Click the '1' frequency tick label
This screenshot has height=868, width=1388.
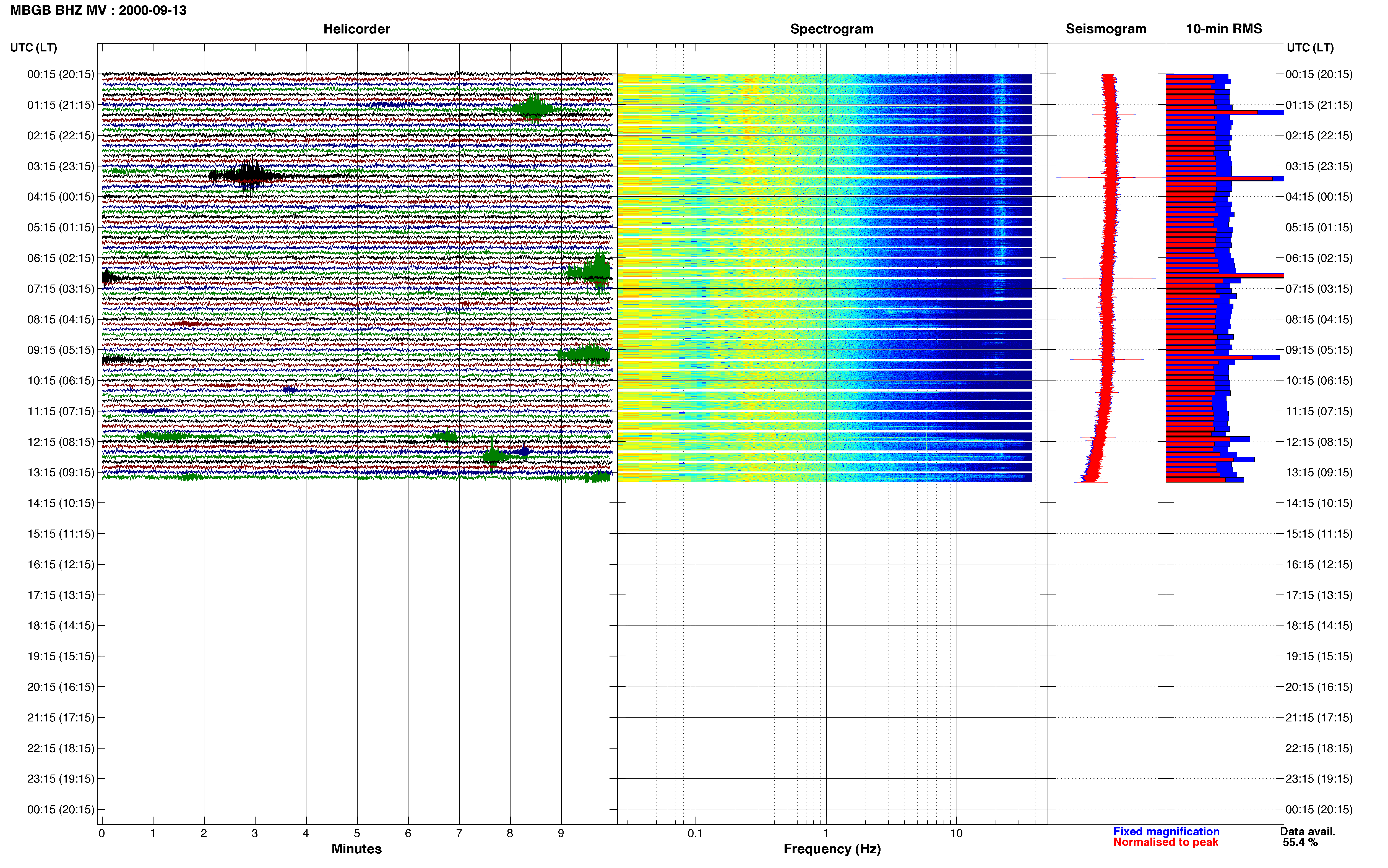(x=826, y=833)
